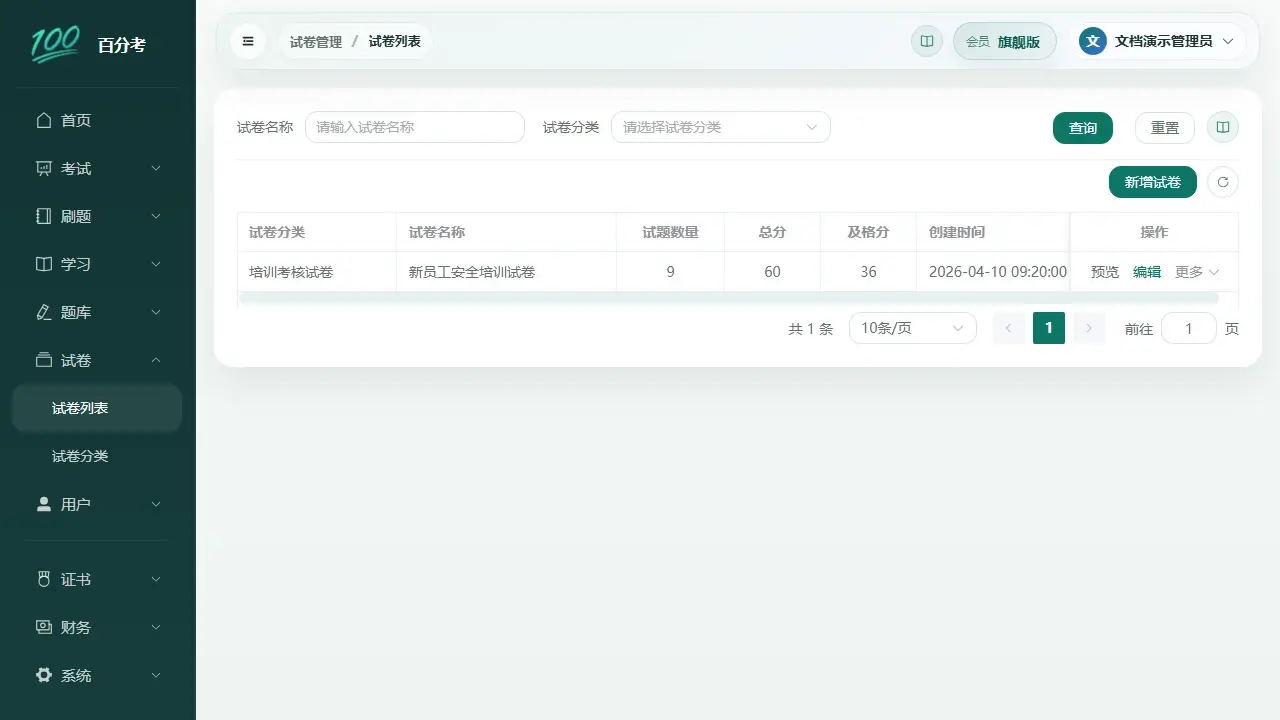Expand the 学习 menu chevron
Viewport: 1280px width, 720px height.
click(156, 264)
